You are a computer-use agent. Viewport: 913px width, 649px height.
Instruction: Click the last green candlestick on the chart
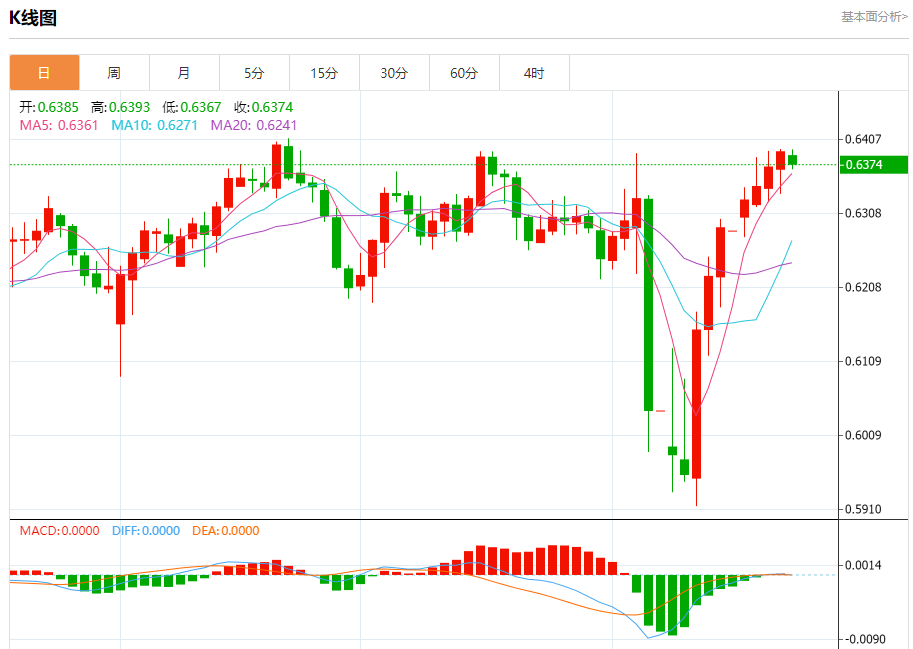coord(792,159)
